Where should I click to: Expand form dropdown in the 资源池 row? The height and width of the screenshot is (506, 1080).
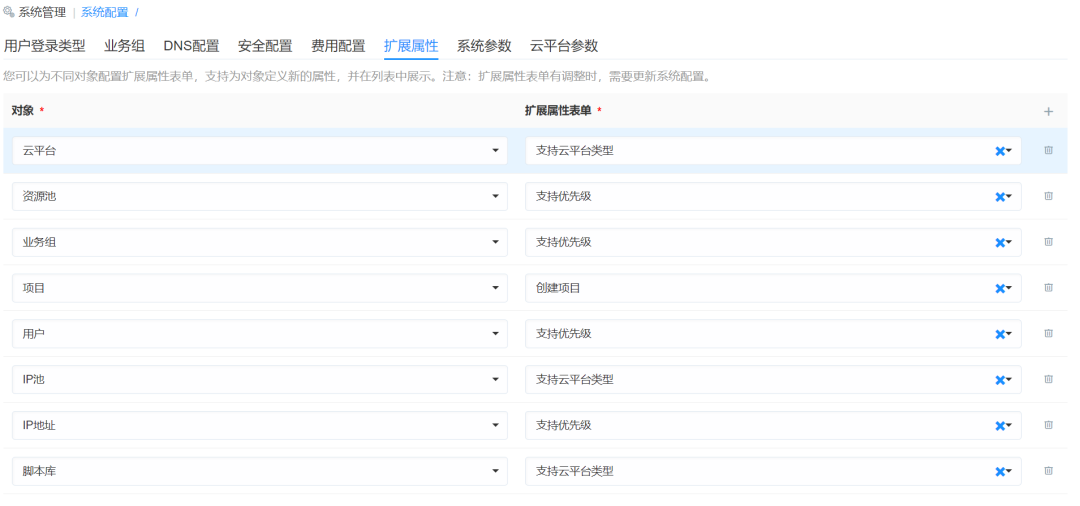1009,196
